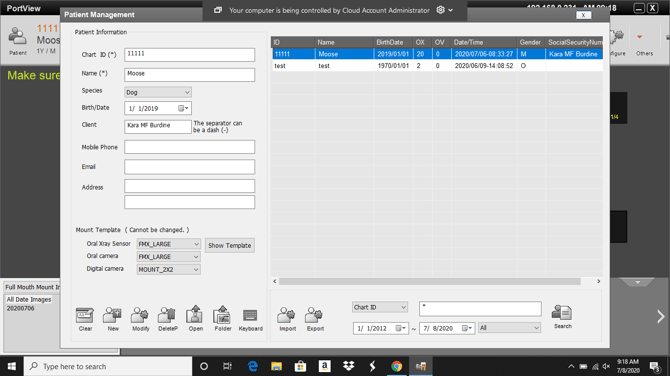Select the test patient row
This screenshot has height=376, width=670.
coord(437,66)
